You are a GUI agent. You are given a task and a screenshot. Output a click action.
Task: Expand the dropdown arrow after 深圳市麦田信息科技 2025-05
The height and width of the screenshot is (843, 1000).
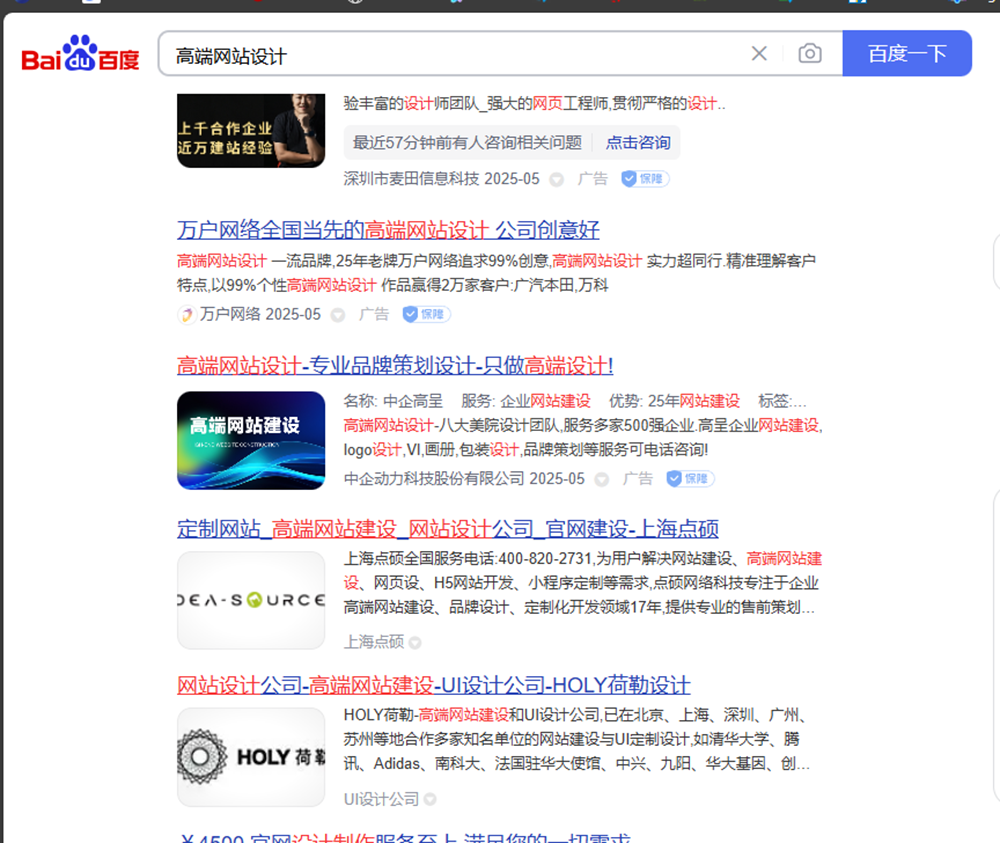click(557, 180)
